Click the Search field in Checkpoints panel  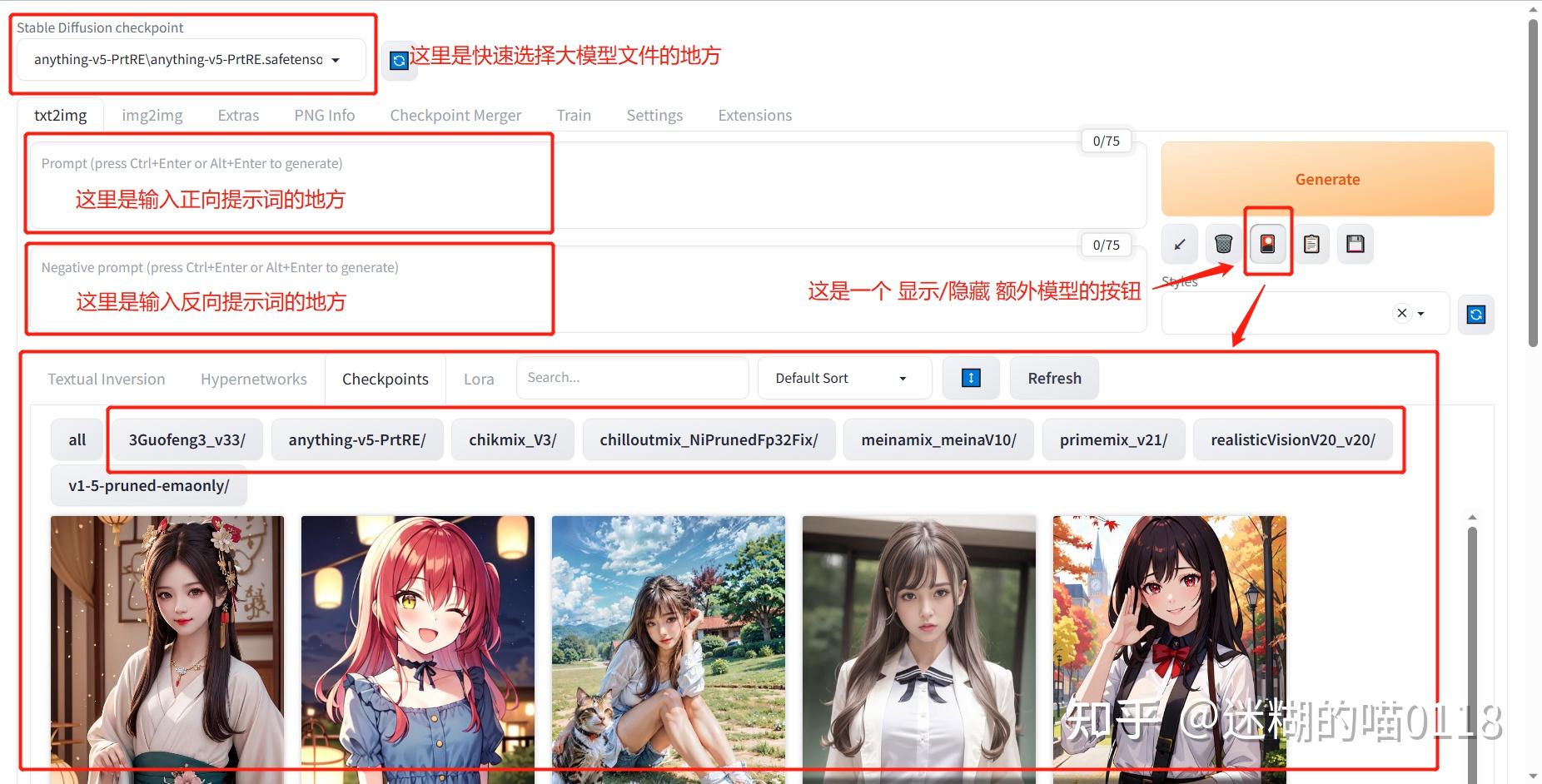tap(632, 377)
